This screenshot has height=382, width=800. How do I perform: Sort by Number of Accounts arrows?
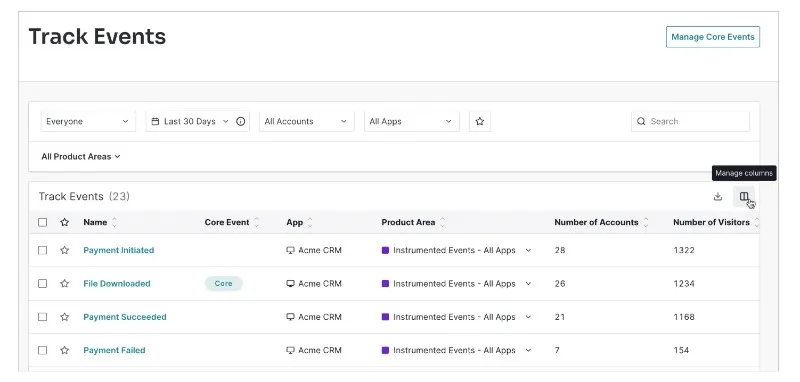[645, 222]
